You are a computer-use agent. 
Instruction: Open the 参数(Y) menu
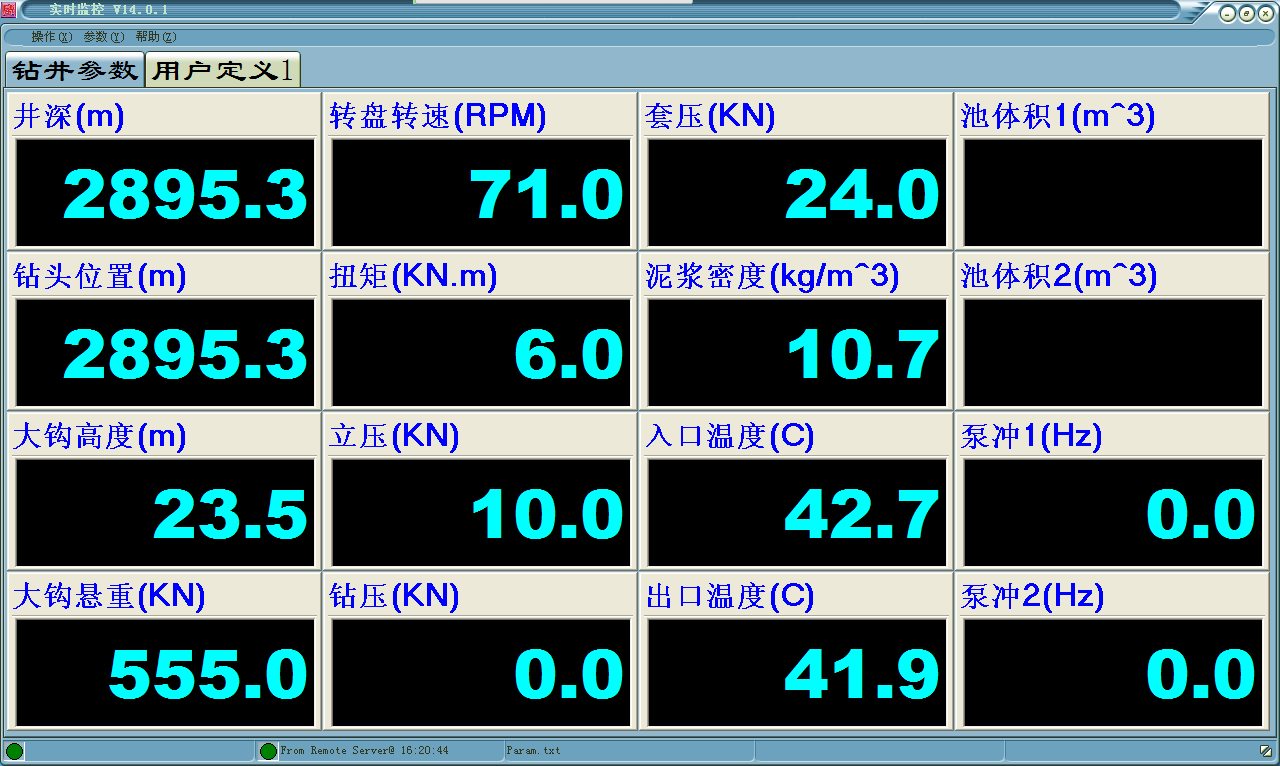tap(103, 37)
